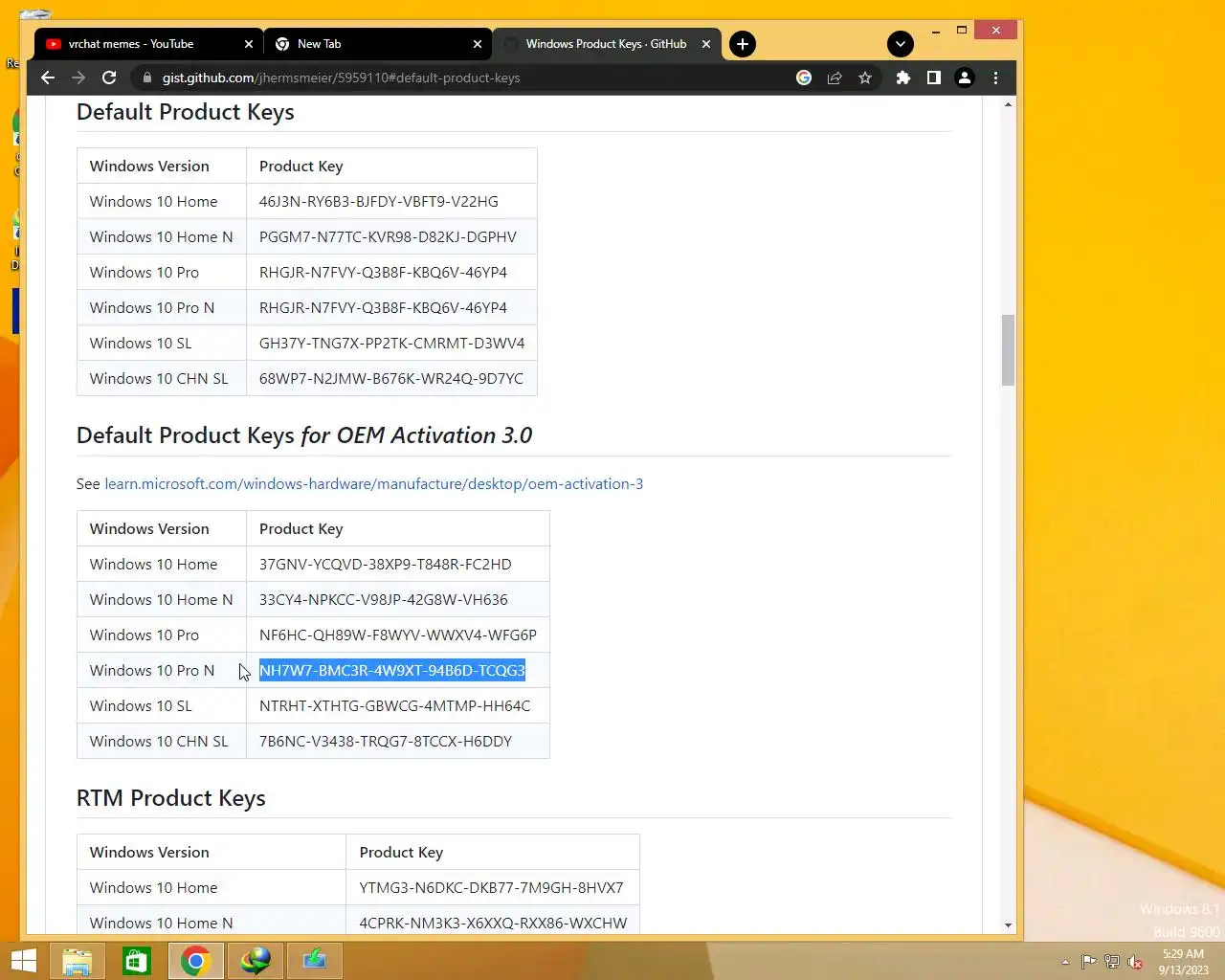Close the vrchat memes YouTube tab
Screen dimensions: 1225x980
(249, 44)
